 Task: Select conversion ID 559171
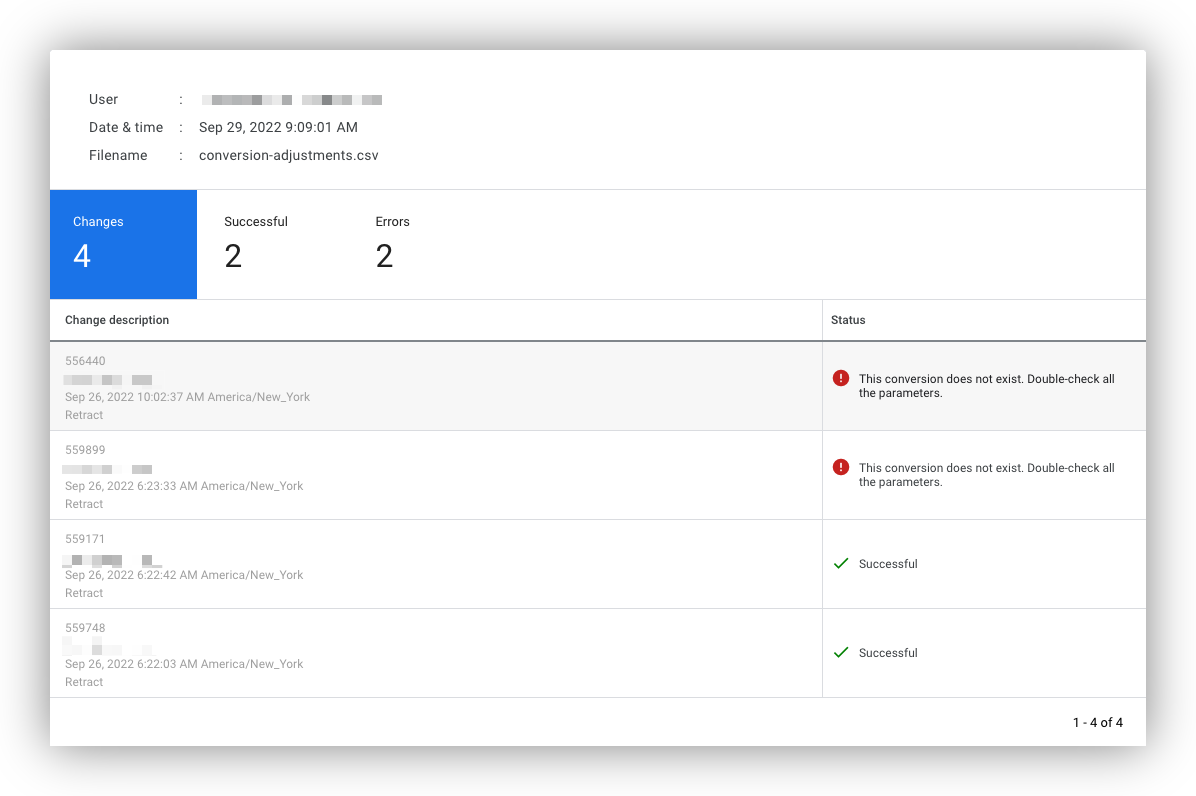point(85,539)
